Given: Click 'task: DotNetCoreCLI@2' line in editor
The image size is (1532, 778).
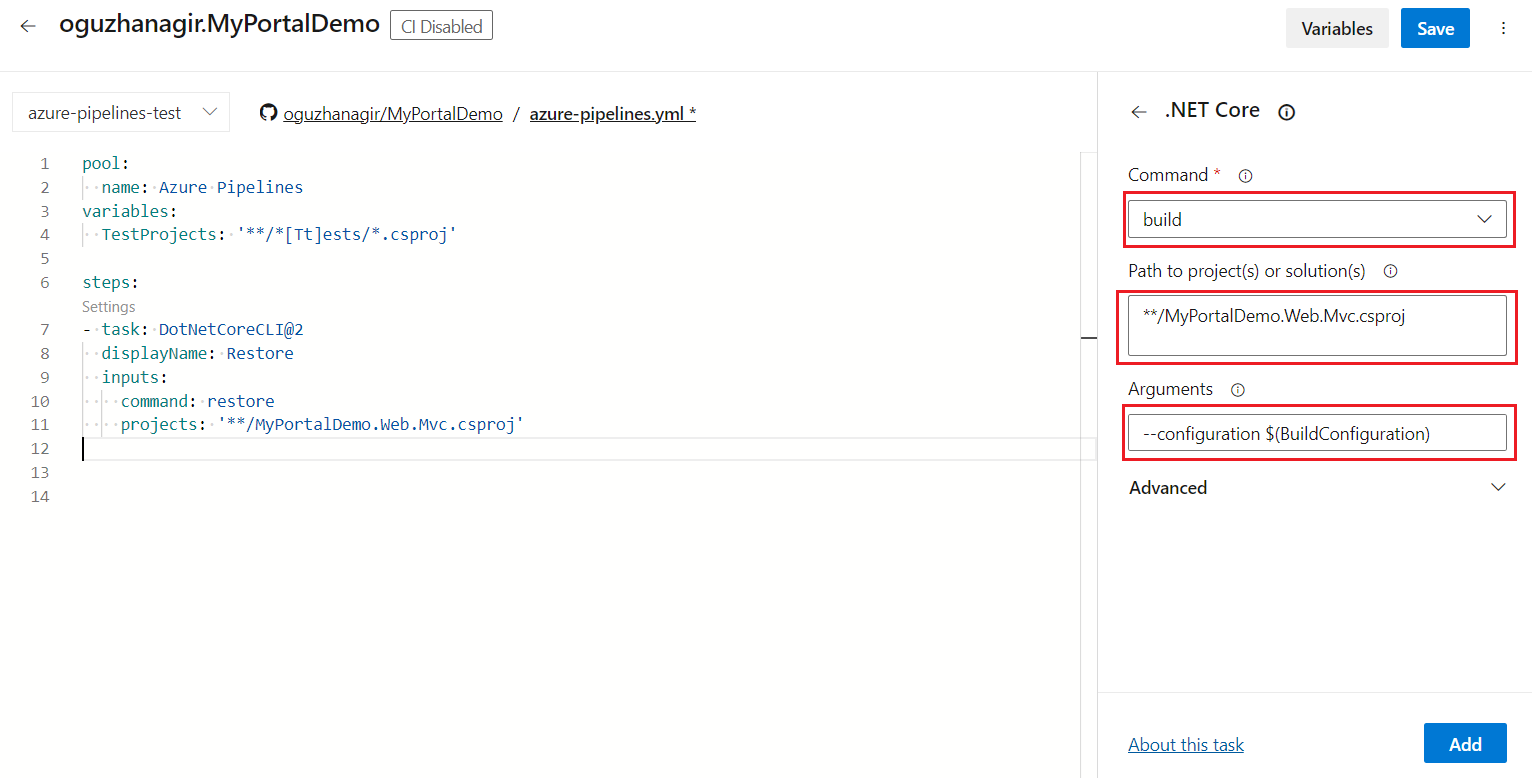Looking at the screenshot, I should [193, 329].
